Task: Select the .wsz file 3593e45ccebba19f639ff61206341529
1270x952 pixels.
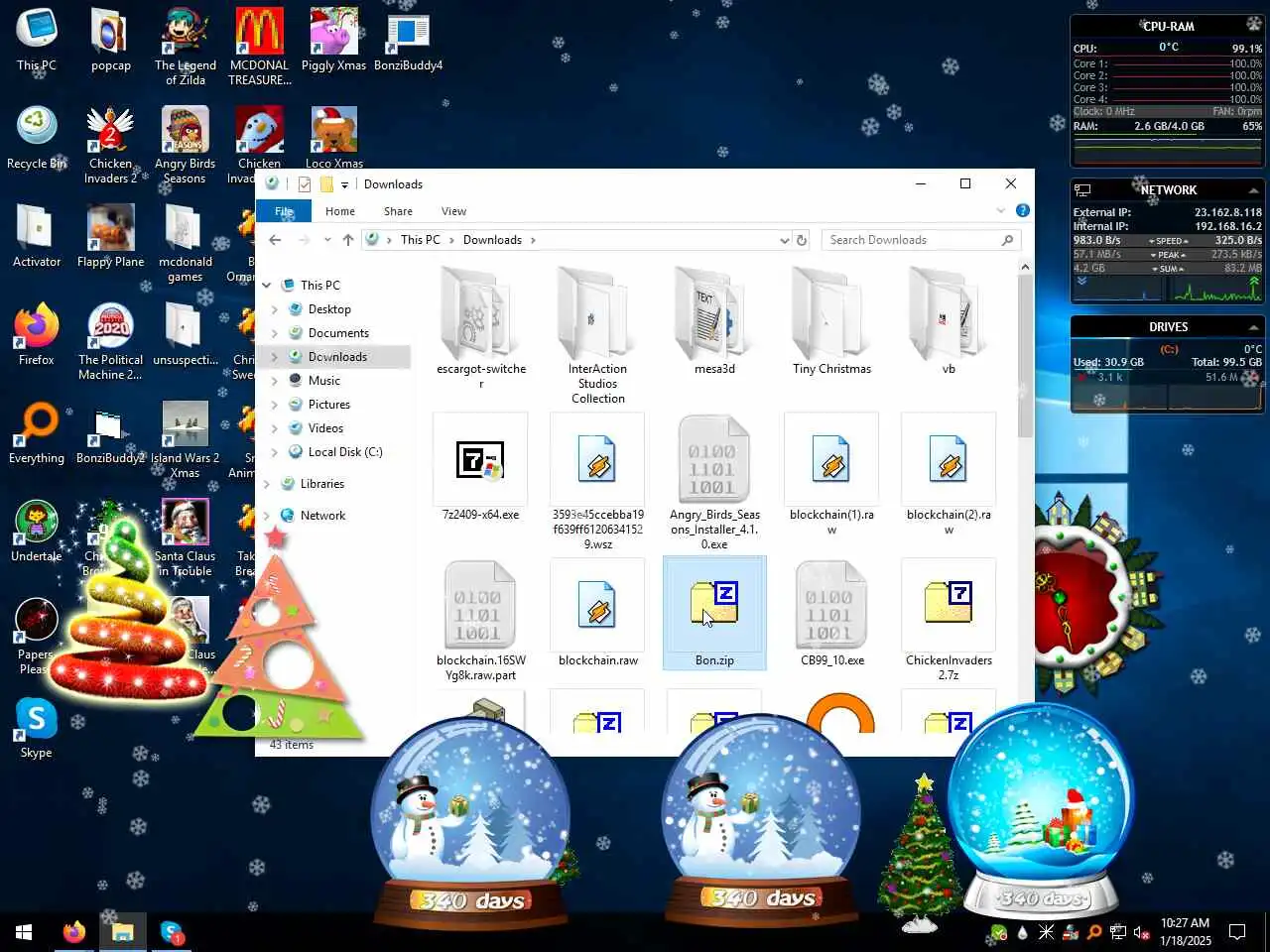Action: tap(597, 481)
